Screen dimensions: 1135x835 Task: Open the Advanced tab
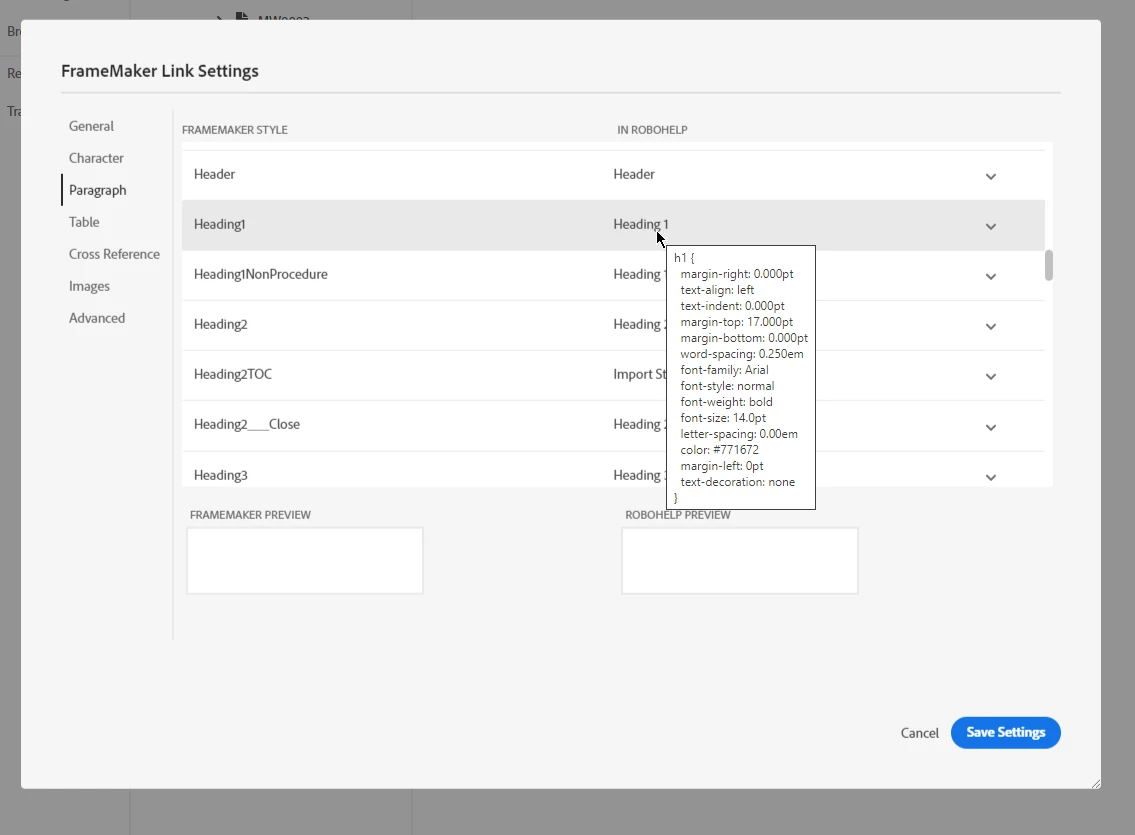[x=97, y=318]
